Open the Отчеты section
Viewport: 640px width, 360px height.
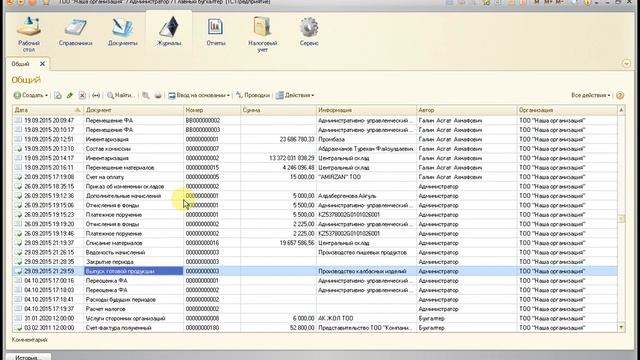pos(216,32)
